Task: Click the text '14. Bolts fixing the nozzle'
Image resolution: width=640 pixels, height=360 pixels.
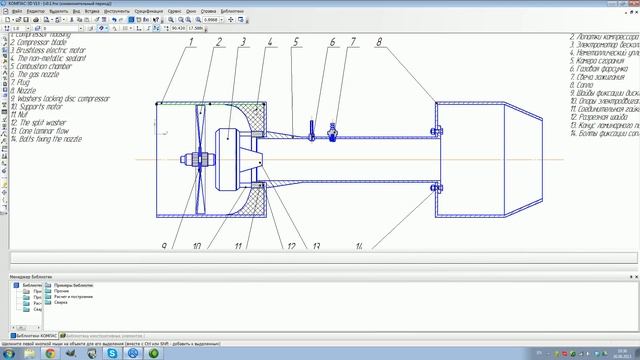Action: [46, 139]
